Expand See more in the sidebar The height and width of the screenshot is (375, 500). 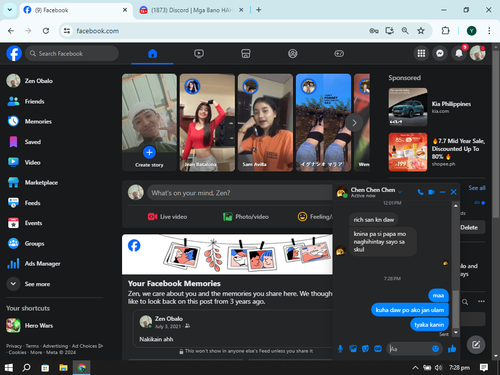55,284
